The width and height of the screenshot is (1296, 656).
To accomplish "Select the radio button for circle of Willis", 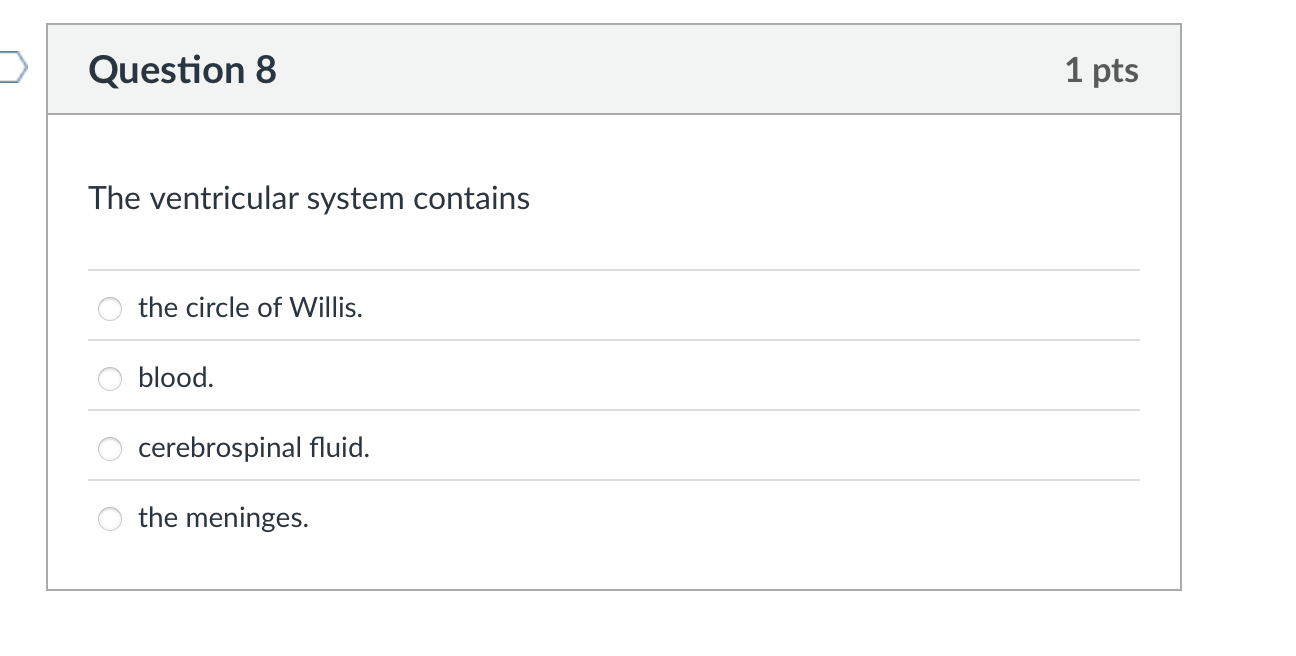I will [110, 309].
